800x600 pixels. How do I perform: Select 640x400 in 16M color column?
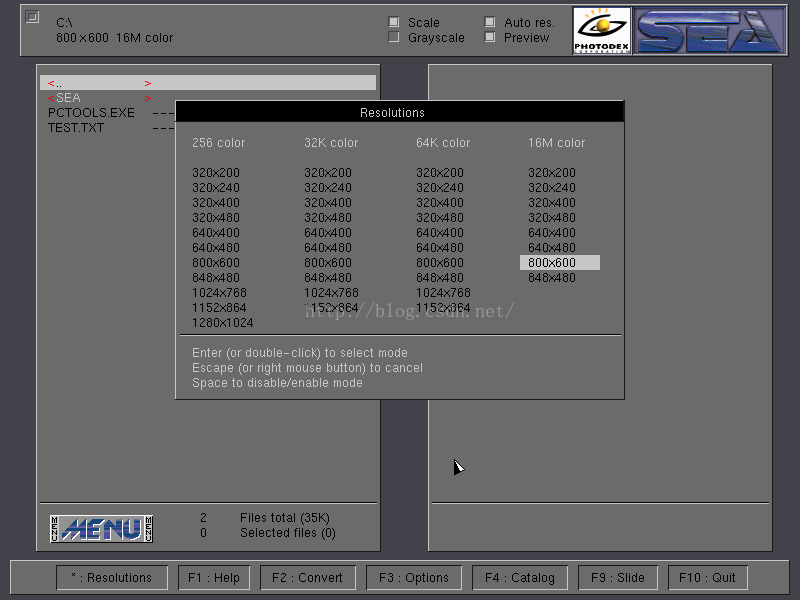click(x=552, y=233)
